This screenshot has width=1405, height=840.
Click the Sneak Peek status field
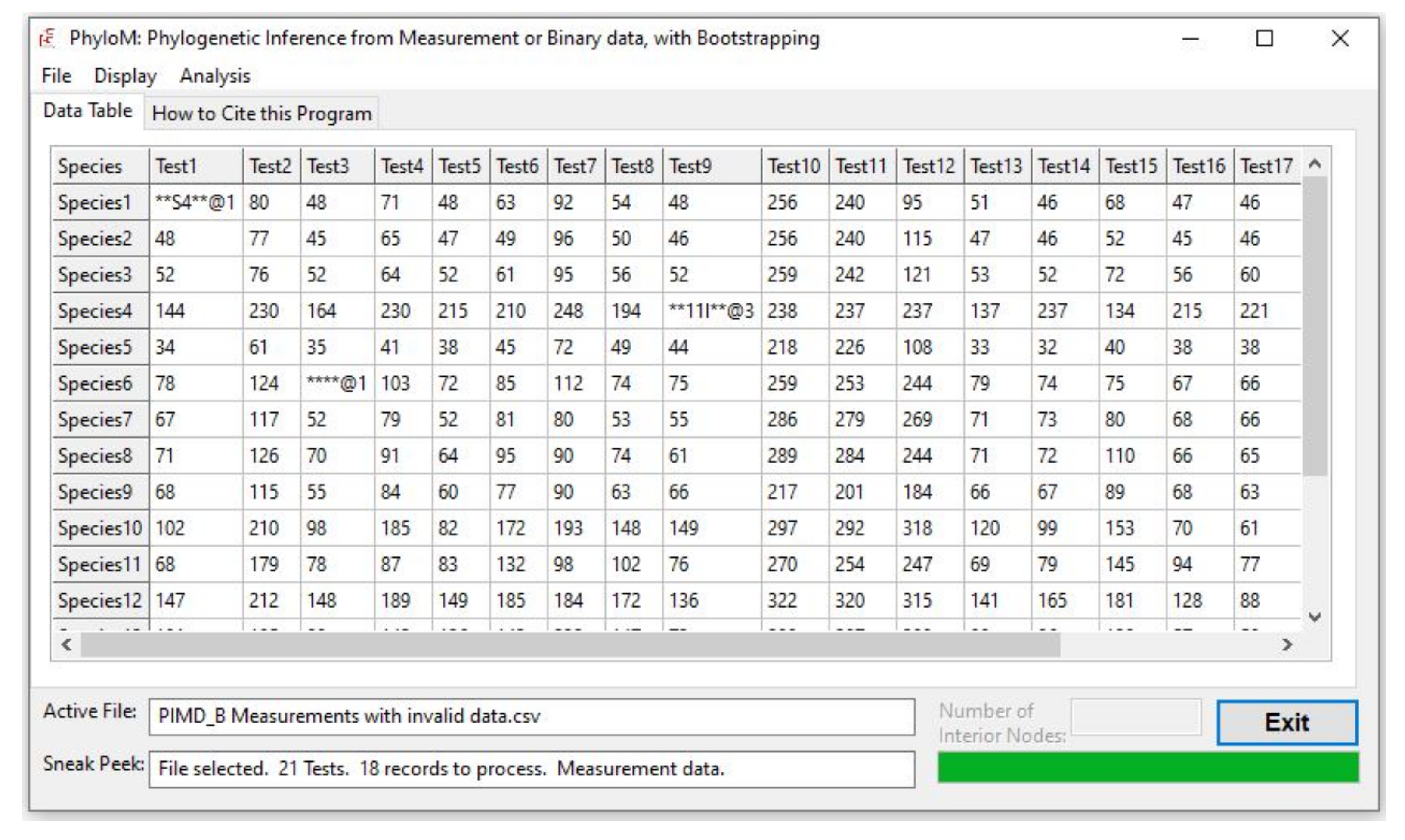point(531,769)
